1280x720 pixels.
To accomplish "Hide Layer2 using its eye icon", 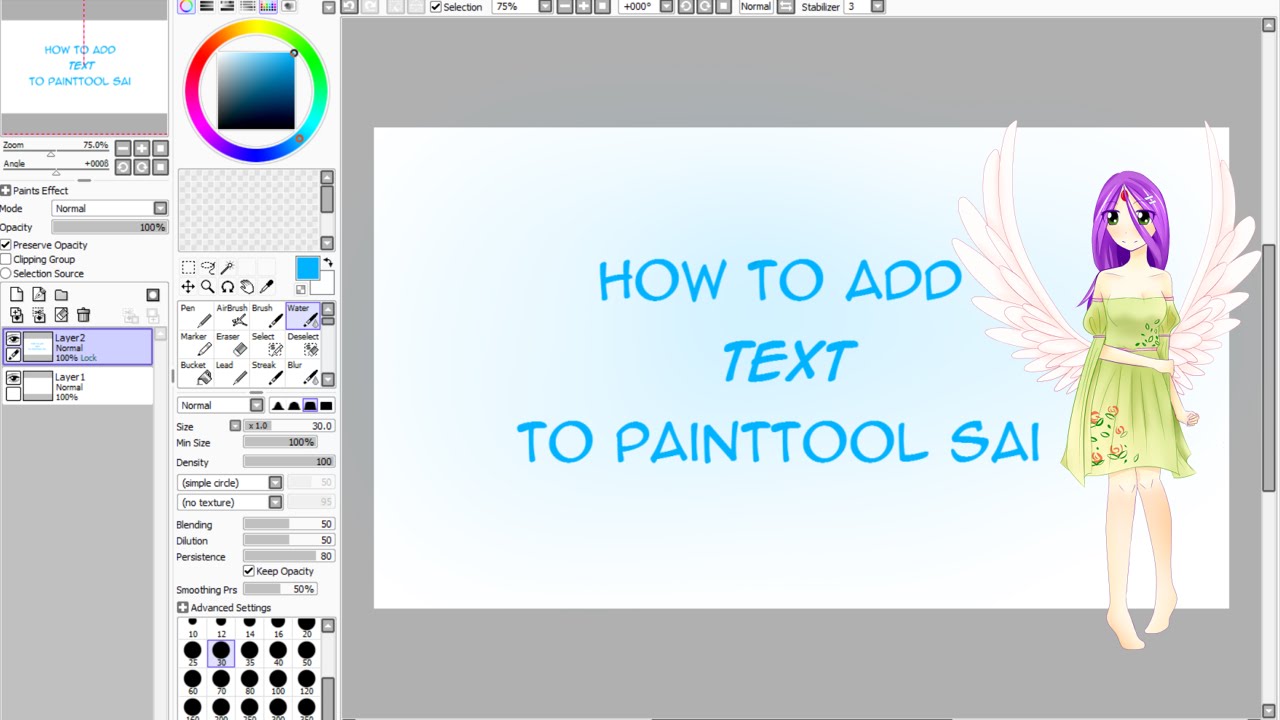I will 13,340.
